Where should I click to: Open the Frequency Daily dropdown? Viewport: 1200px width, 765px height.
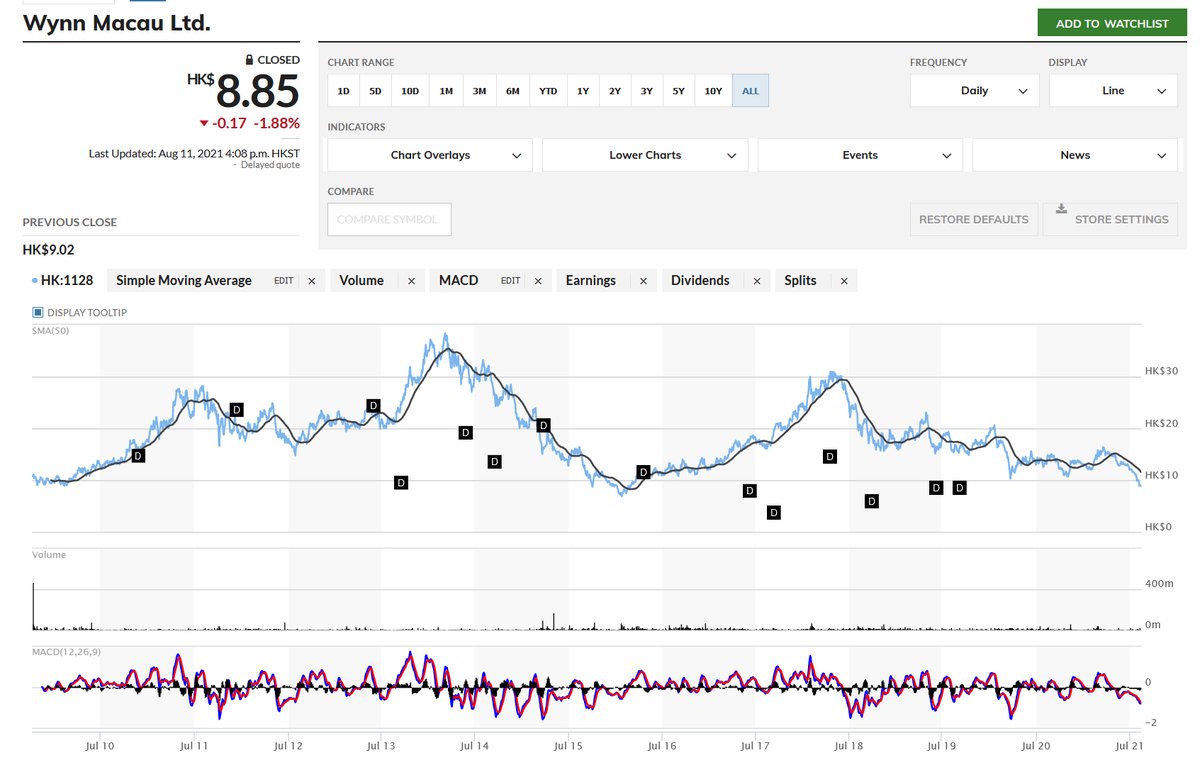(x=975, y=91)
